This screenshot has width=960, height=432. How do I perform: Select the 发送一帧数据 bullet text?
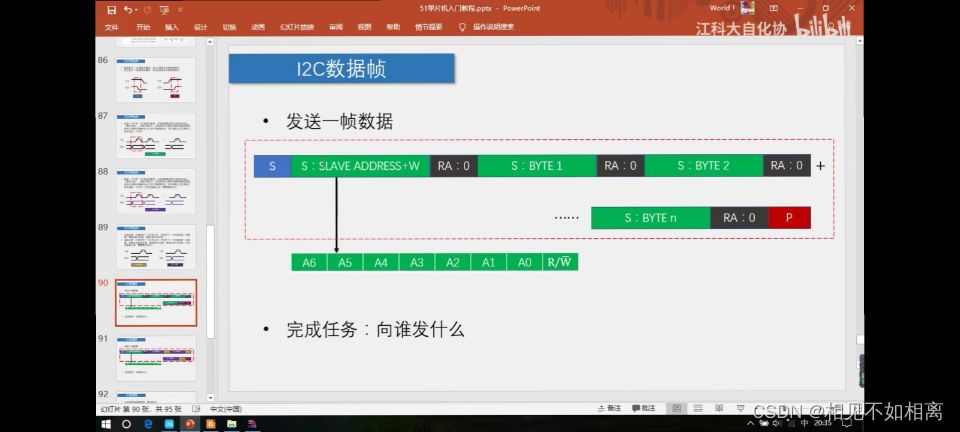[339, 122]
